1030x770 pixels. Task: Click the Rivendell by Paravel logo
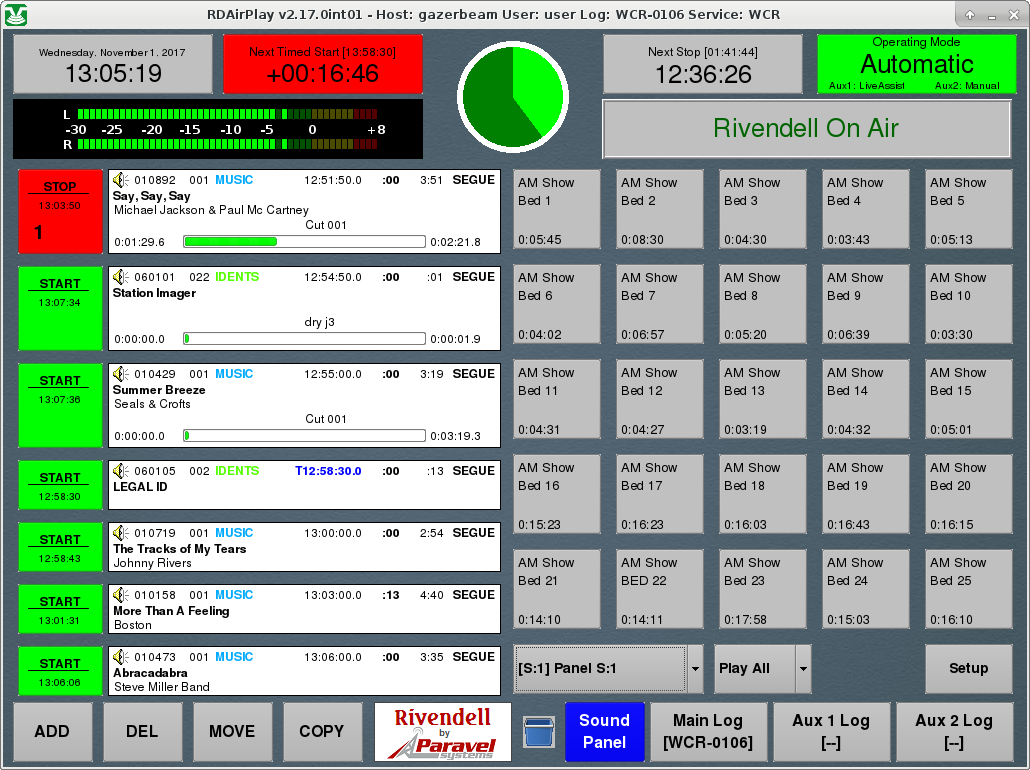click(441, 732)
